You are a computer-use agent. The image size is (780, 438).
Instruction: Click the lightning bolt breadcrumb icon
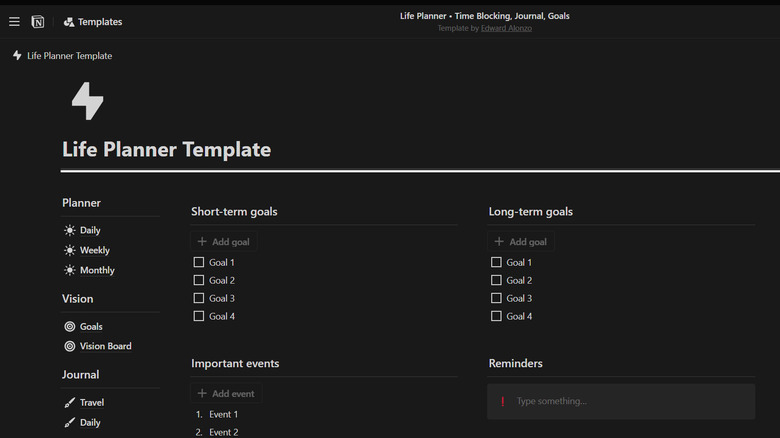[x=17, y=56]
